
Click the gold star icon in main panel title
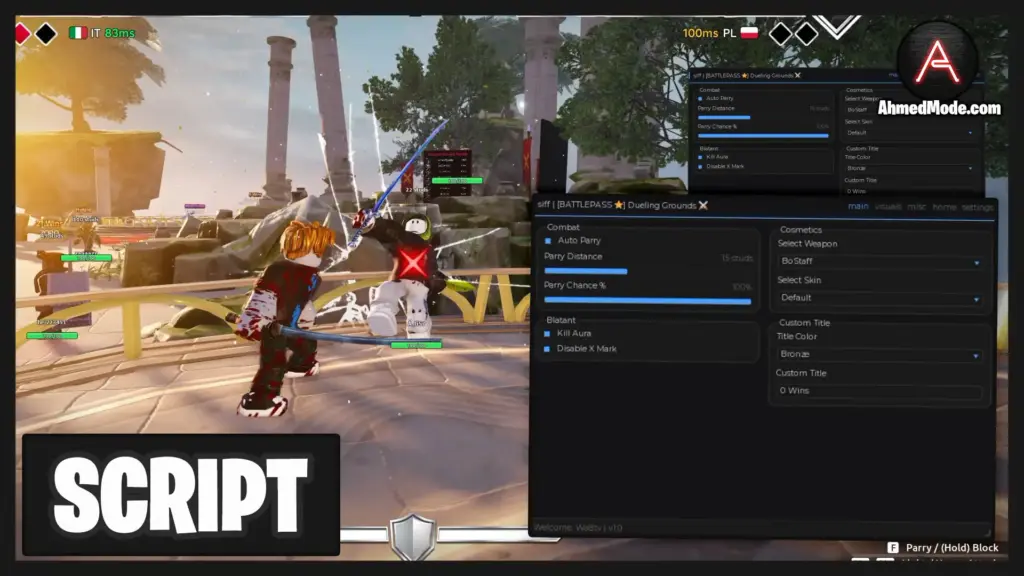618,205
